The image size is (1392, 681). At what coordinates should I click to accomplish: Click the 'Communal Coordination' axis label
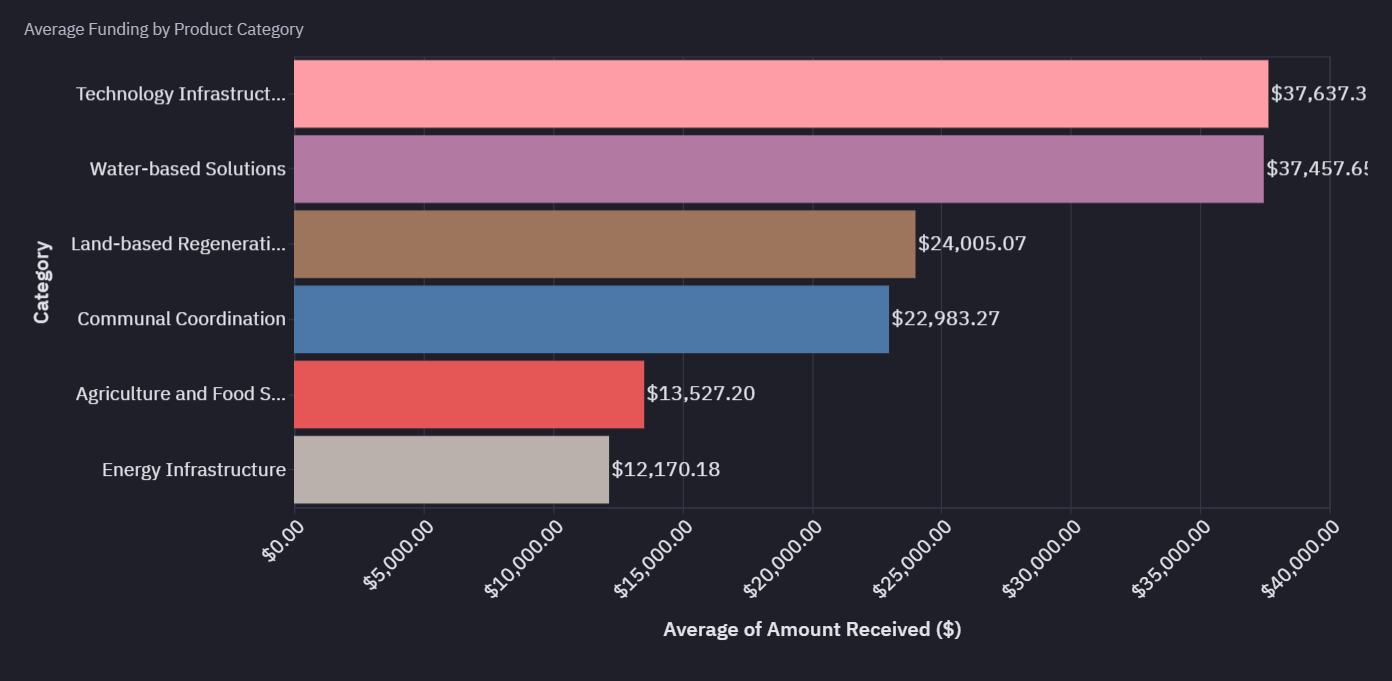point(181,319)
